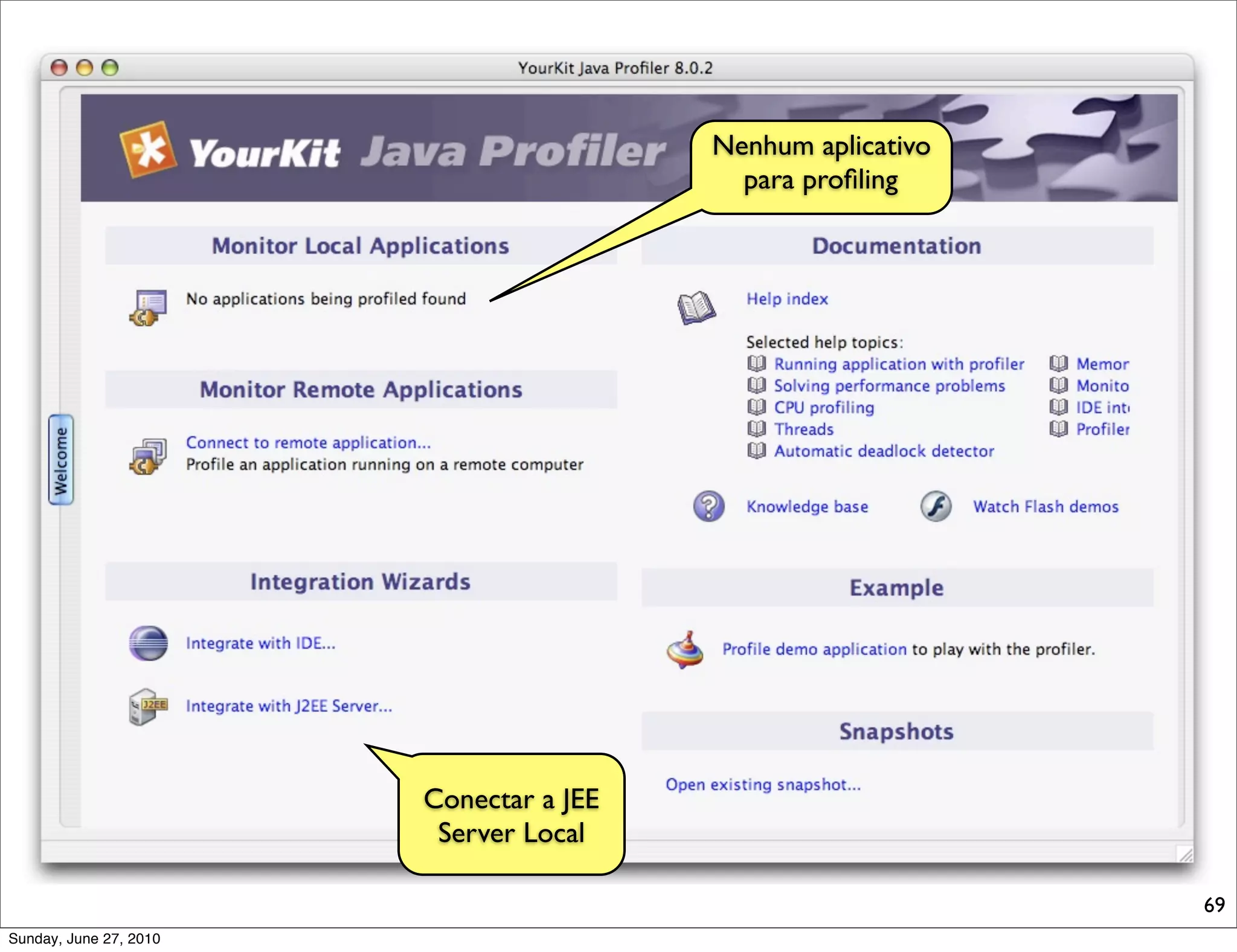Open Integrate with IDE wizard link

click(x=260, y=643)
